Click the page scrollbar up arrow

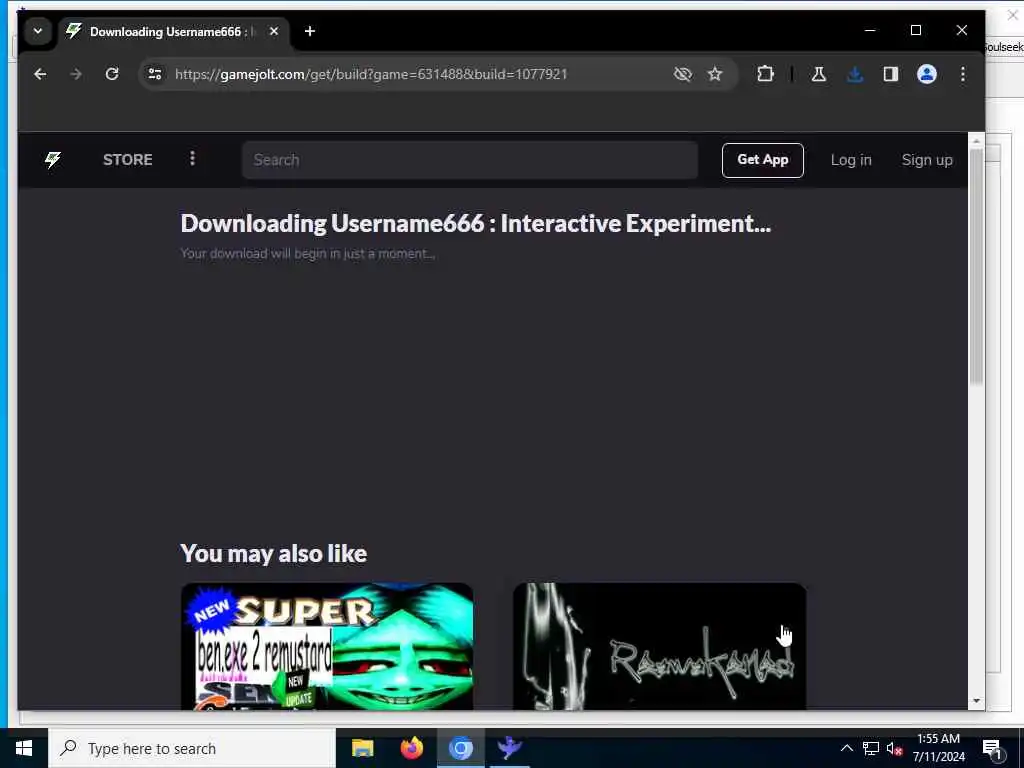976,140
